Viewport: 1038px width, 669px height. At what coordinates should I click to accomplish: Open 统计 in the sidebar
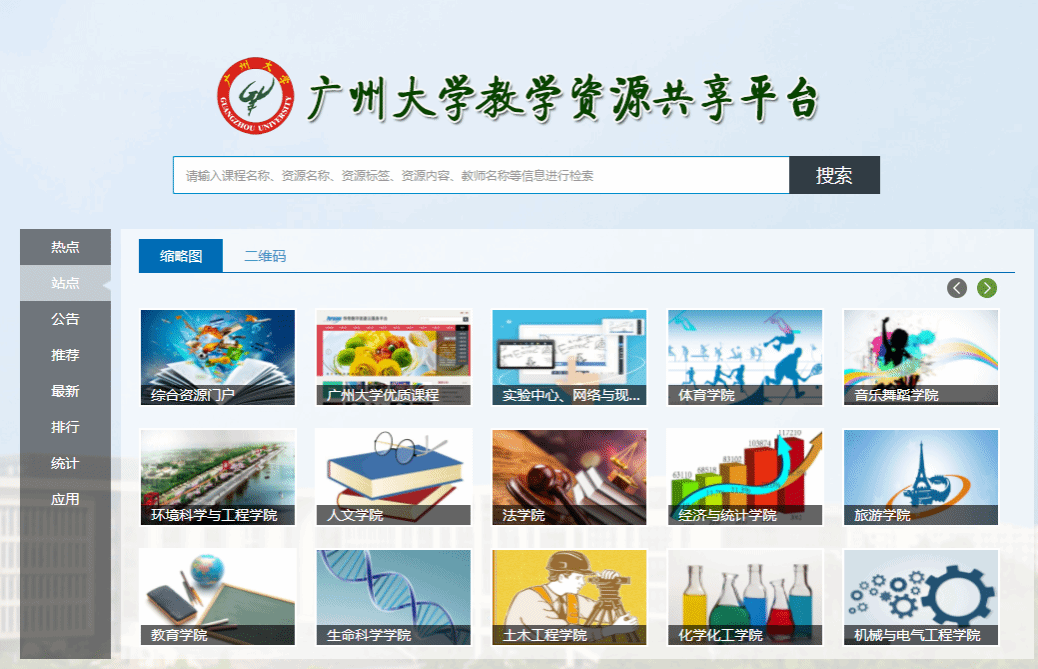[65, 463]
